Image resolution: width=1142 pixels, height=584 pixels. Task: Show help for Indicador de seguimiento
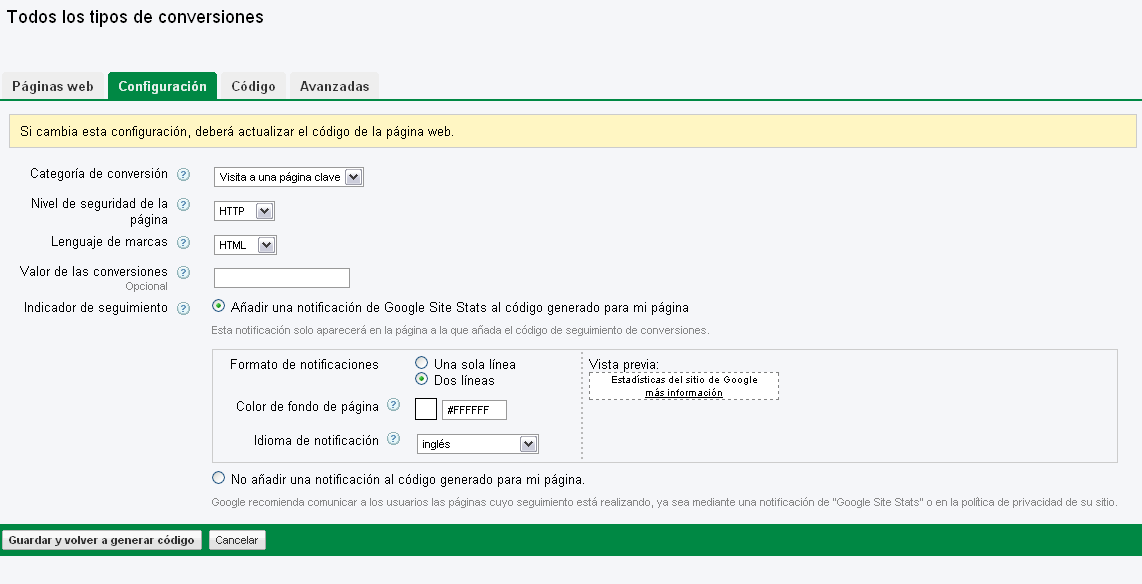(x=183, y=309)
